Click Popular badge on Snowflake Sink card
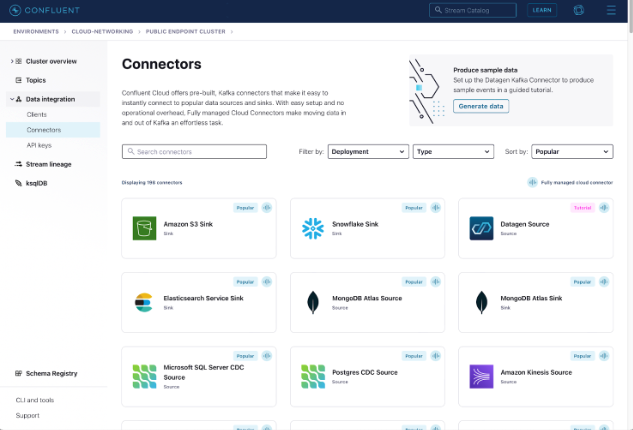Image resolution: width=633 pixels, height=430 pixels. [414, 208]
